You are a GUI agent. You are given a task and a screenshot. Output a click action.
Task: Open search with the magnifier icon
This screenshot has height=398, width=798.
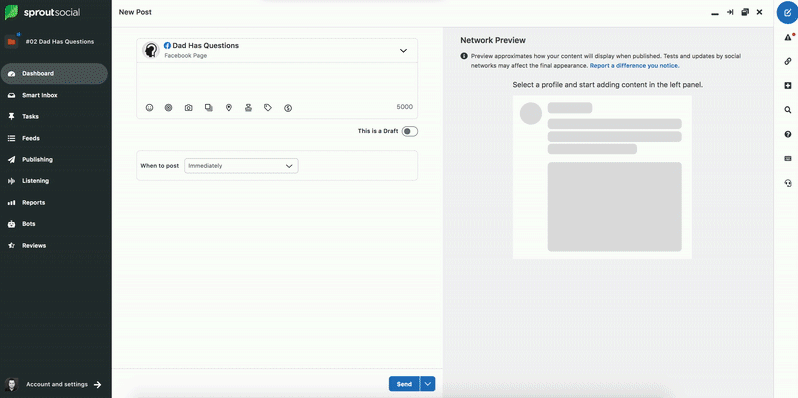pos(788,110)
